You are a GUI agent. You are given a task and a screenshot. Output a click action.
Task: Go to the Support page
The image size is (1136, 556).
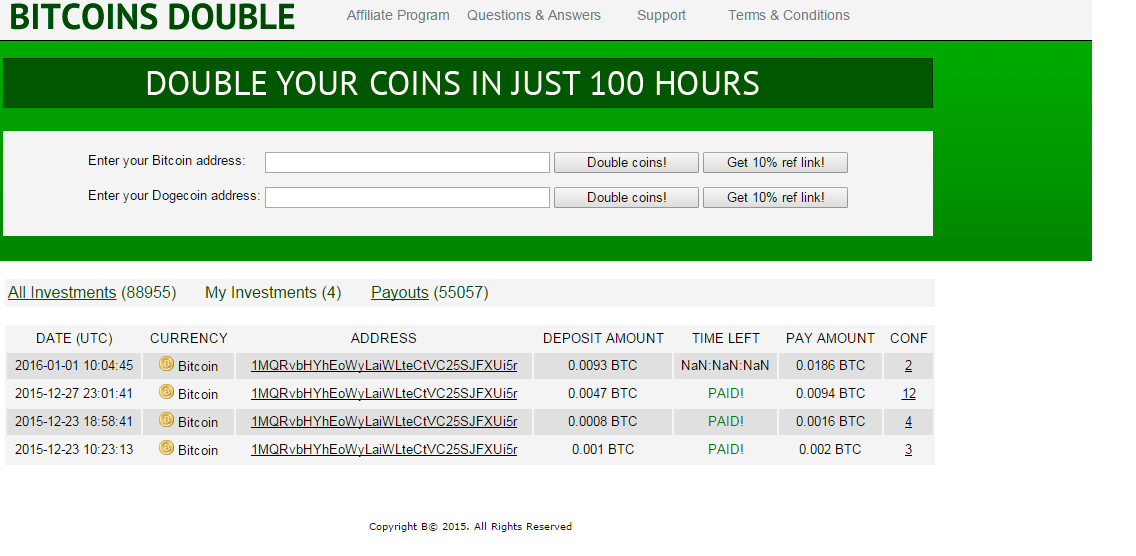[x=661, y=15]
